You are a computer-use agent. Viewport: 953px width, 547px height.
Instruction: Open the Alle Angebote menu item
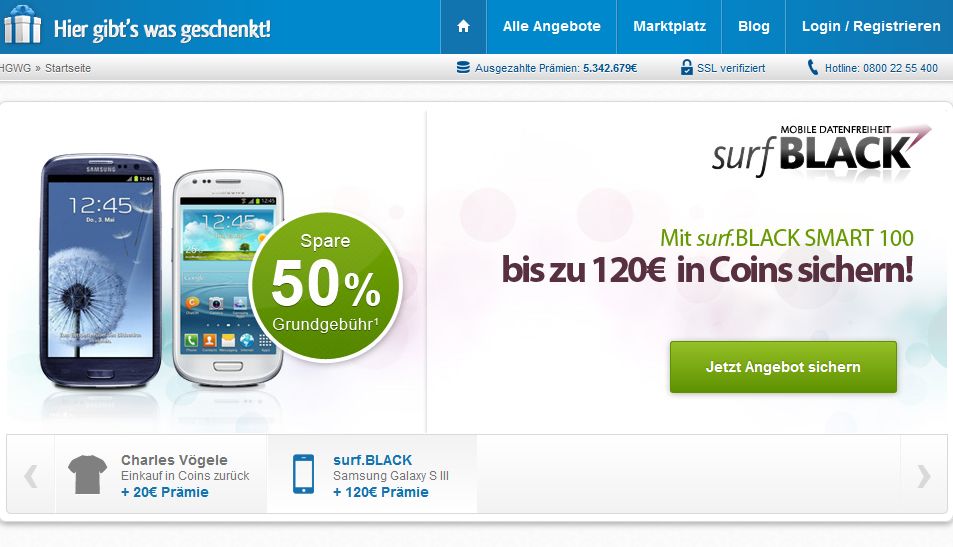point(551,26)
